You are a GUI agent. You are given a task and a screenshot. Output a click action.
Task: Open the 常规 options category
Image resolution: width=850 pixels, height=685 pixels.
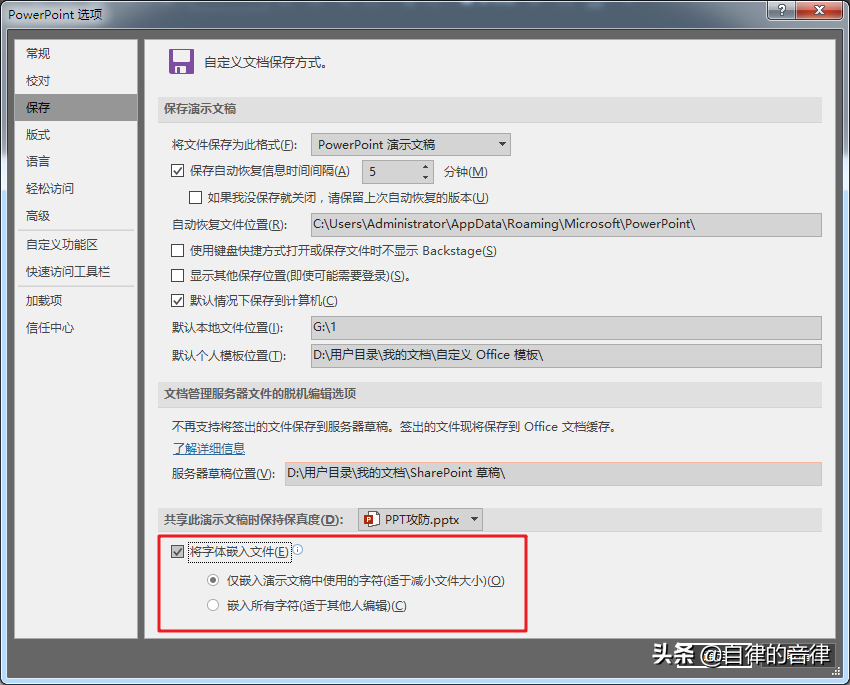(x=76, y=54)
